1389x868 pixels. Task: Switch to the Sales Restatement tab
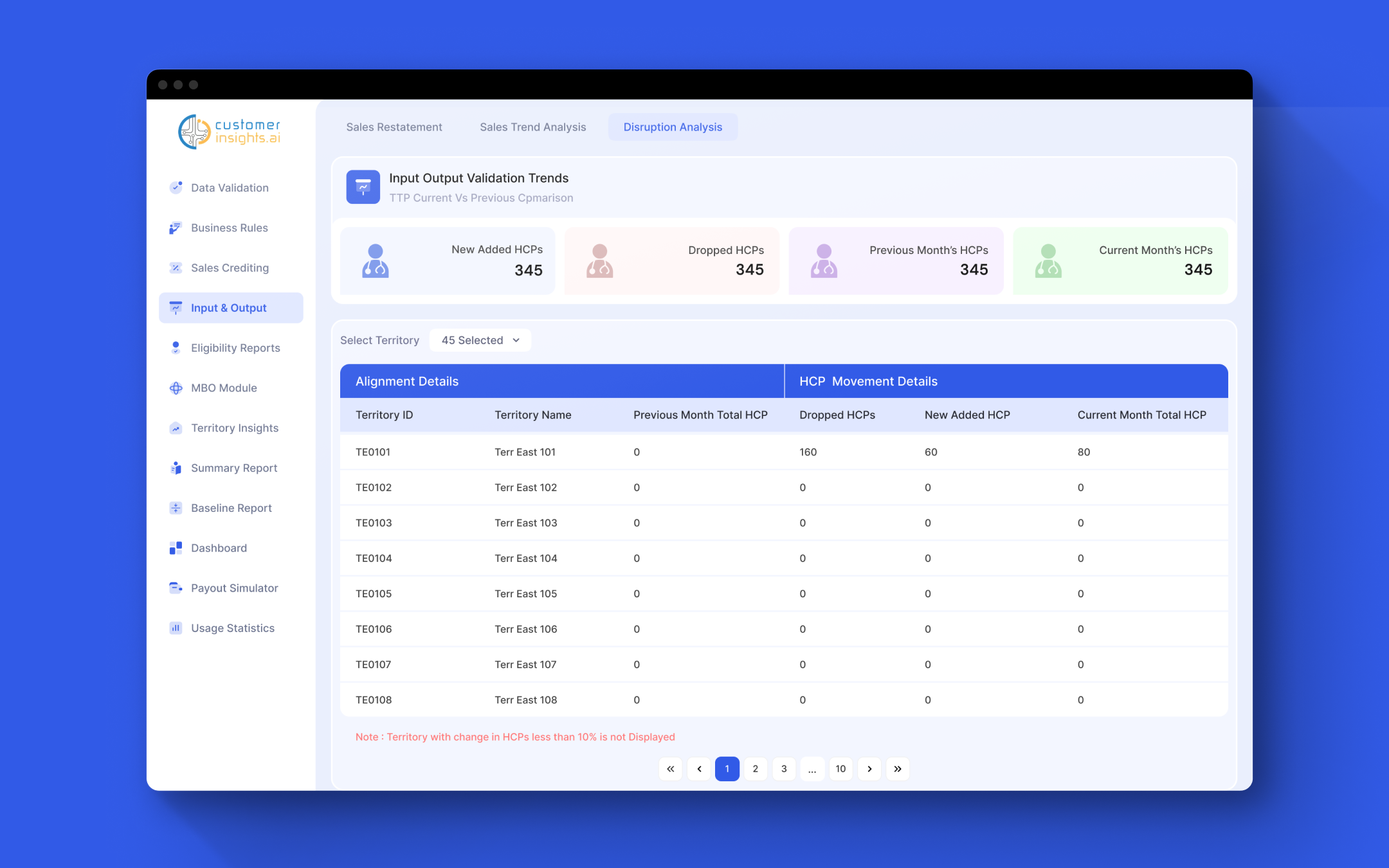tap(394, 127)
